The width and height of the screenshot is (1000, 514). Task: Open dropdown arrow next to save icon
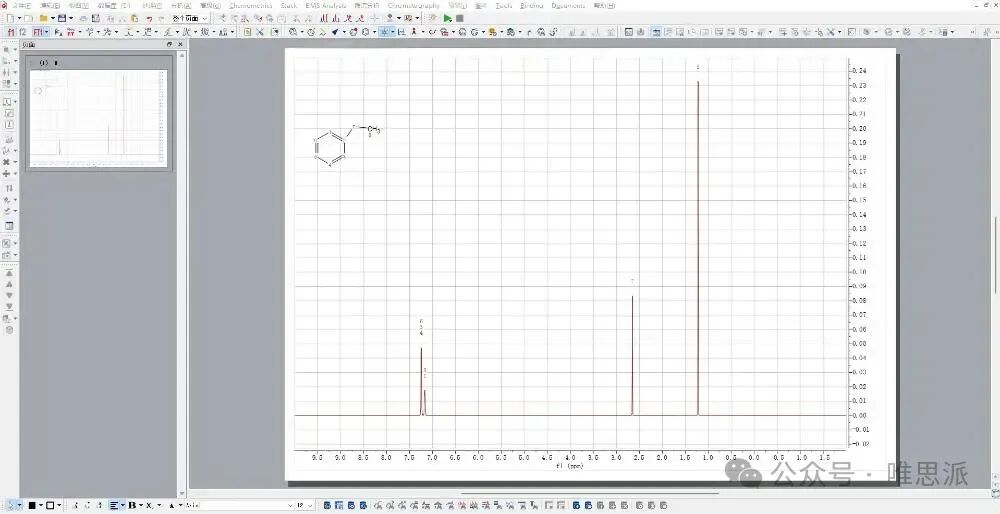(x=70, y=18)
